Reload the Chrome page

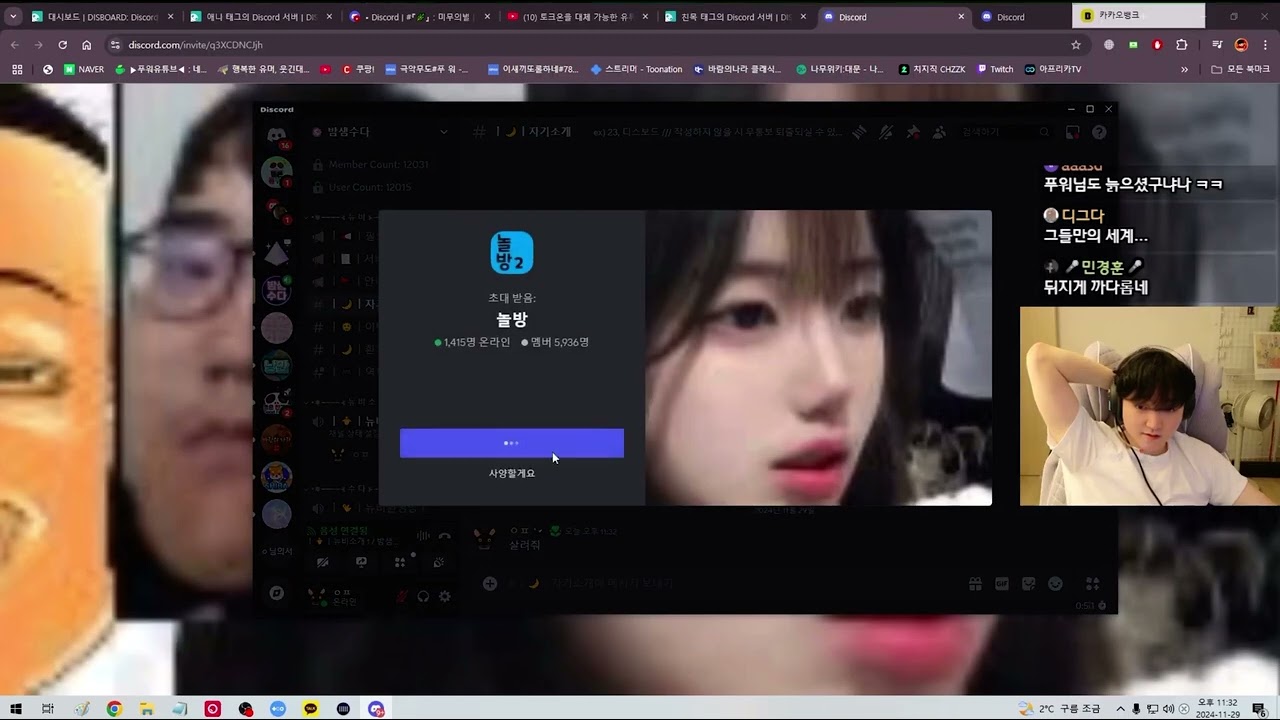[x=63, y=45]
